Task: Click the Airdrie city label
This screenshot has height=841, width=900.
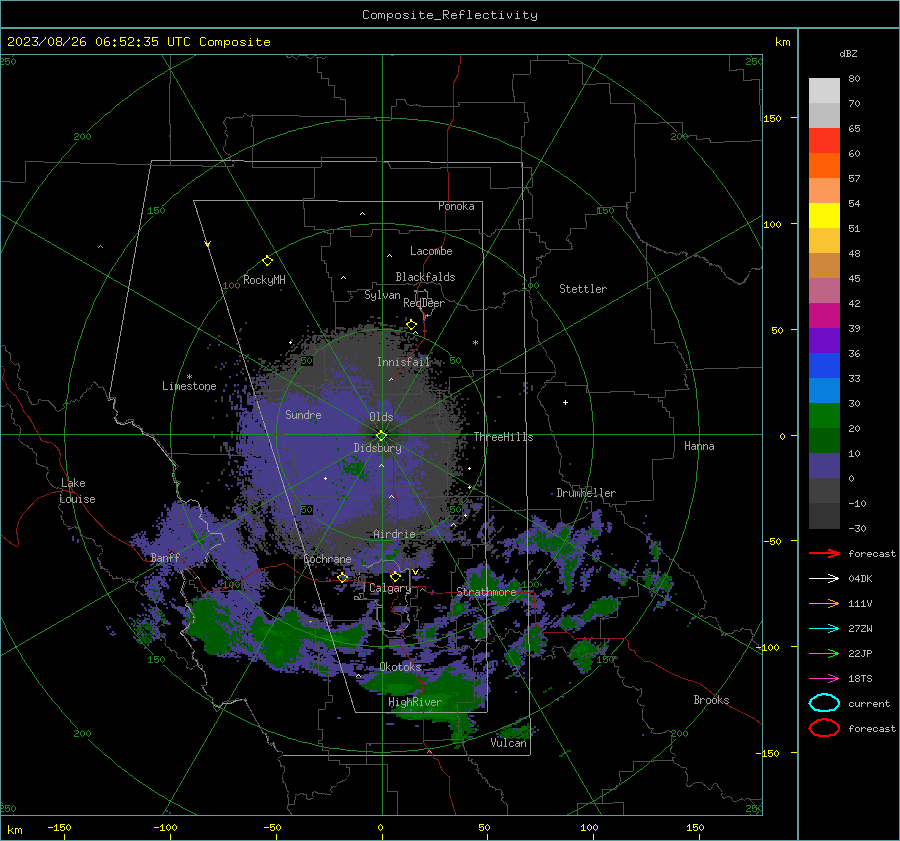Action: point(394,534)
